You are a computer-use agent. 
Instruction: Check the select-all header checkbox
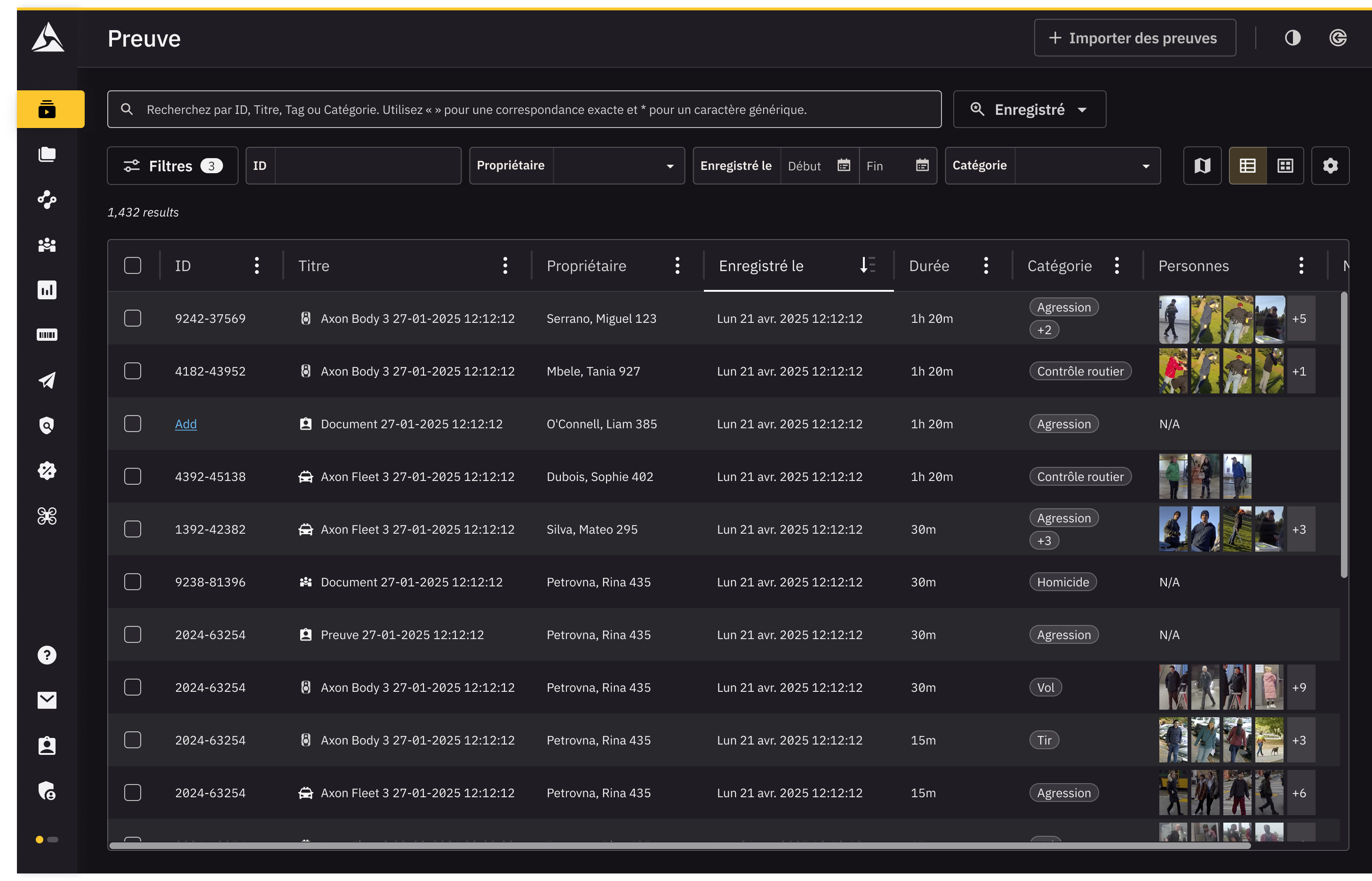click(133, 265)
